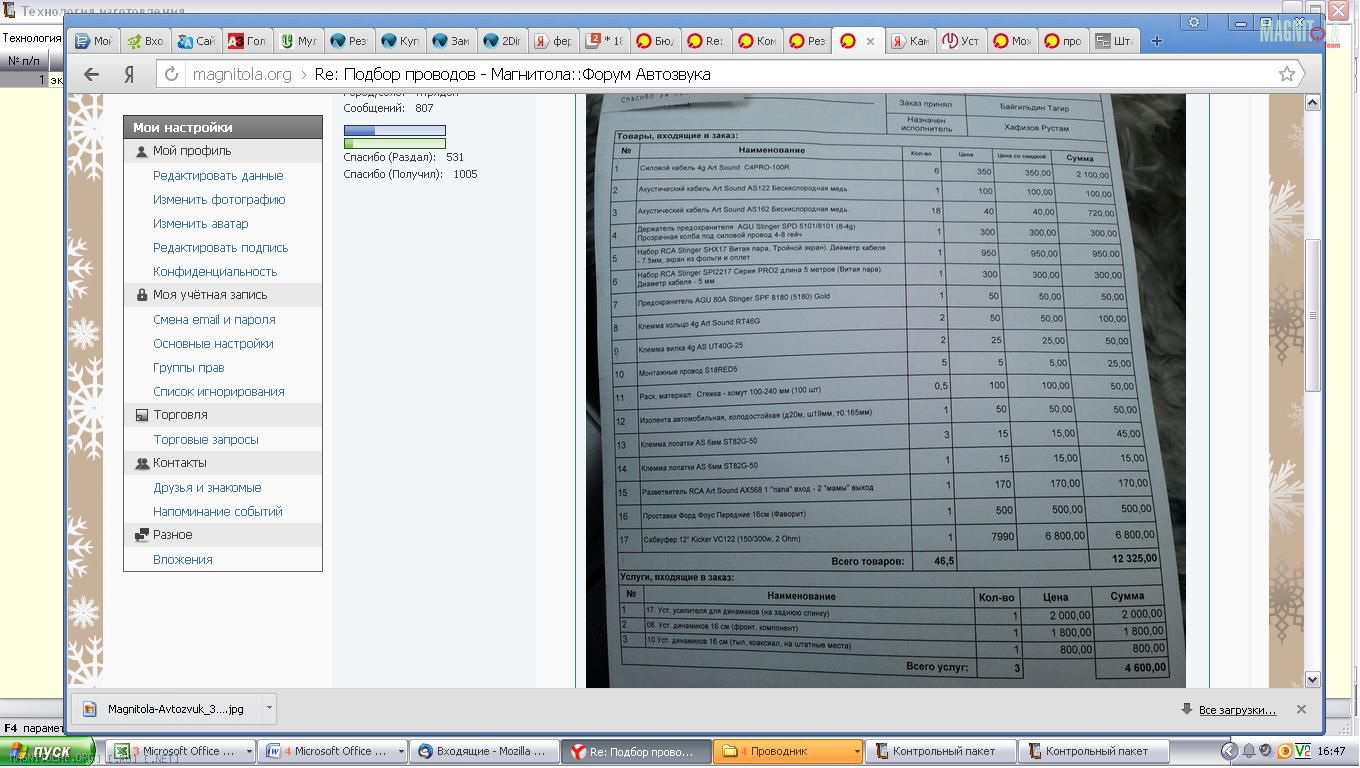Open 'Группы прав' link
Image resolution: width=1360 pixels, height=768 pixels.
pyautogui.click(x=189, y=368)
